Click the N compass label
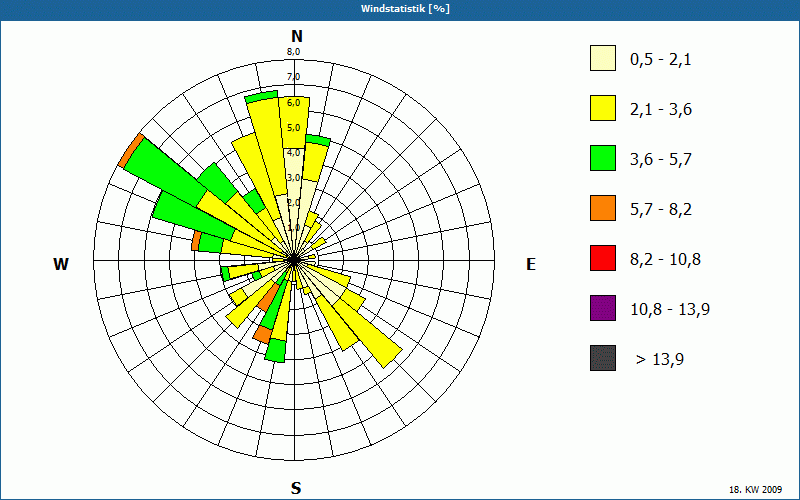The width and height of the screenshot is (800, 500). point(297,36)
